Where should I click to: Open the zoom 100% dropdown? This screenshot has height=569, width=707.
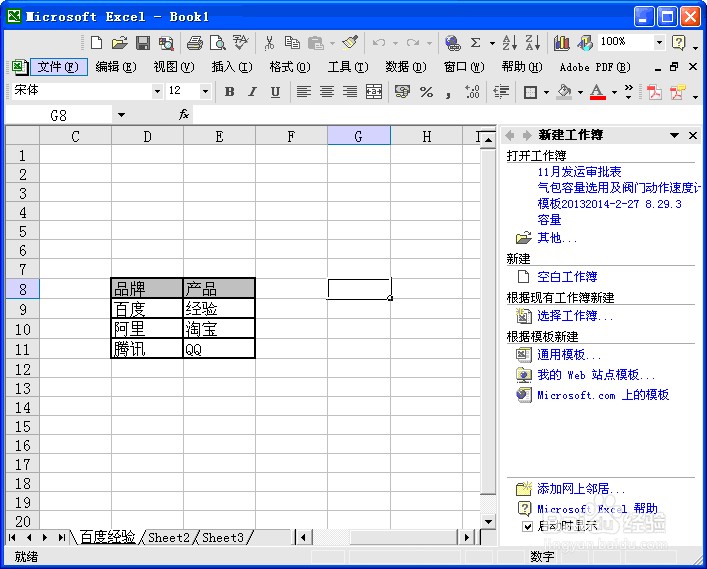(659, 42)
